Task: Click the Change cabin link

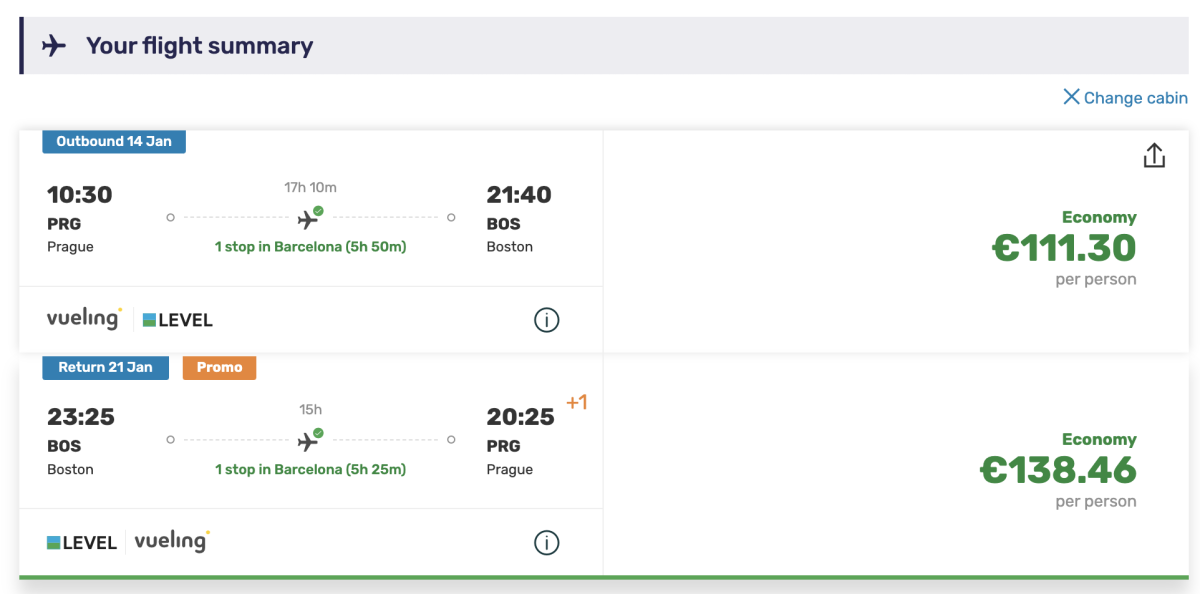Action: [x=1125, y=97]
